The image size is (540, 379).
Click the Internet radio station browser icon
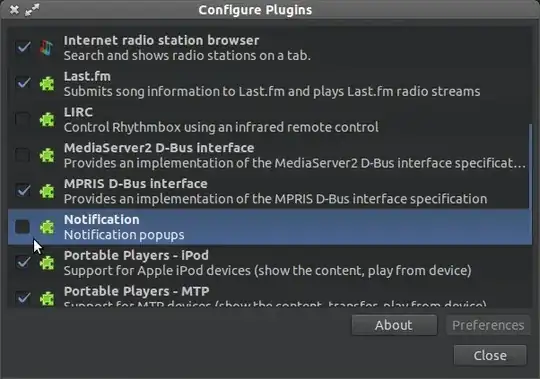click(x=46, y=48)
